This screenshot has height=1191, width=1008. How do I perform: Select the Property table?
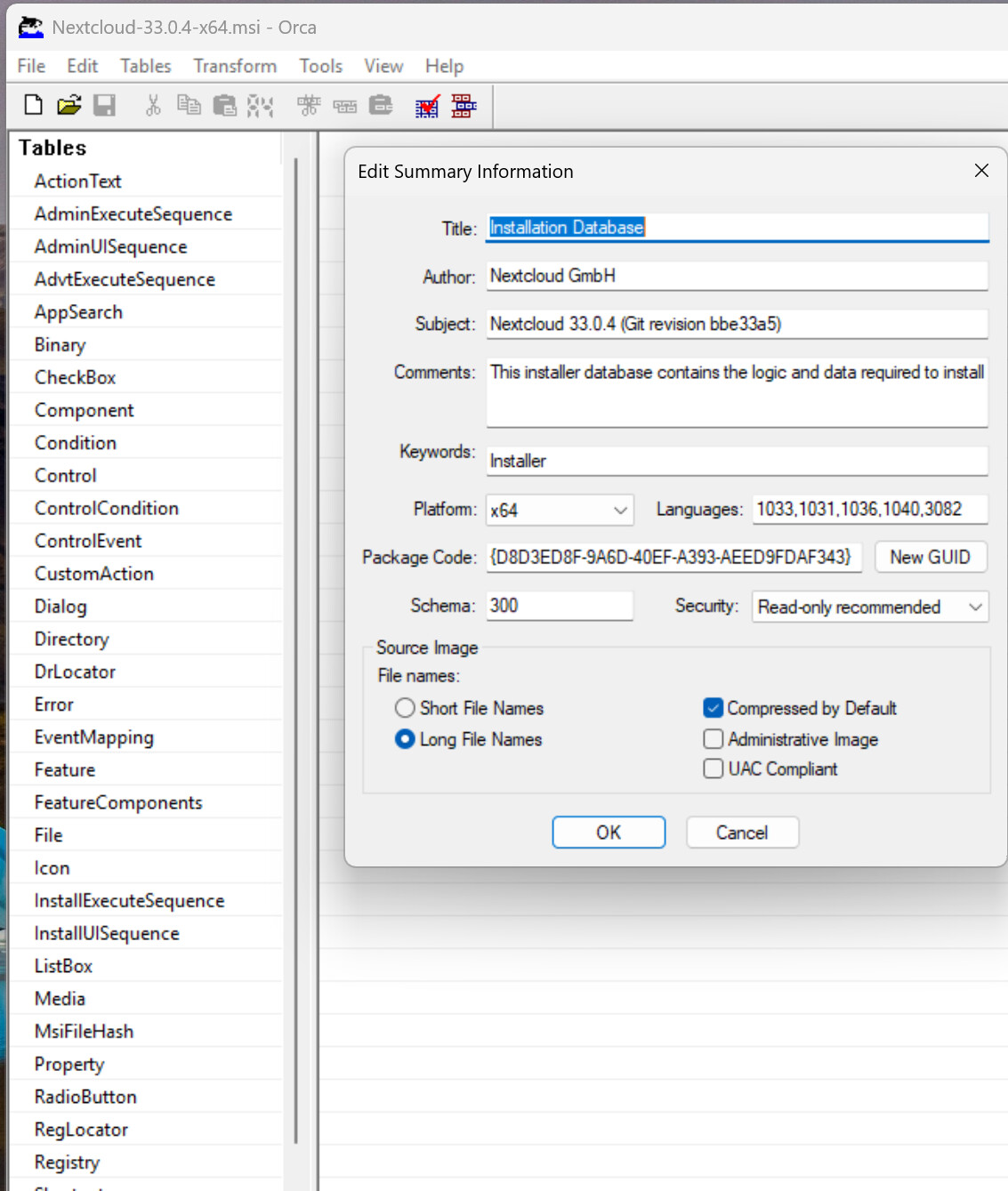(x=69, y=1065)
